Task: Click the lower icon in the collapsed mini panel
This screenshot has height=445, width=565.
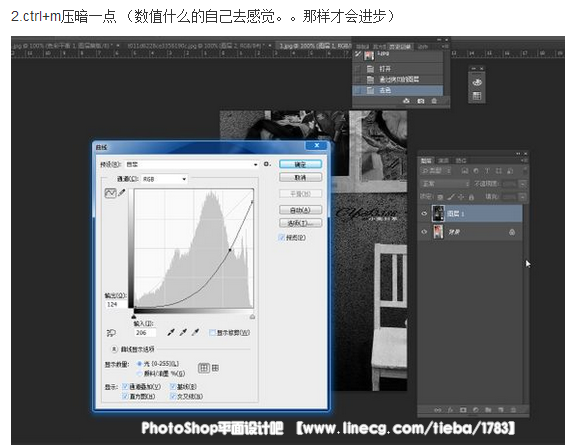Action: (x=477, y=95)
